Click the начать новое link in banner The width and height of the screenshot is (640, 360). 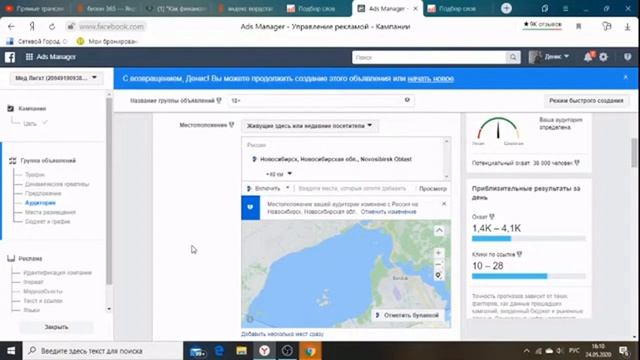pos(430,79)
